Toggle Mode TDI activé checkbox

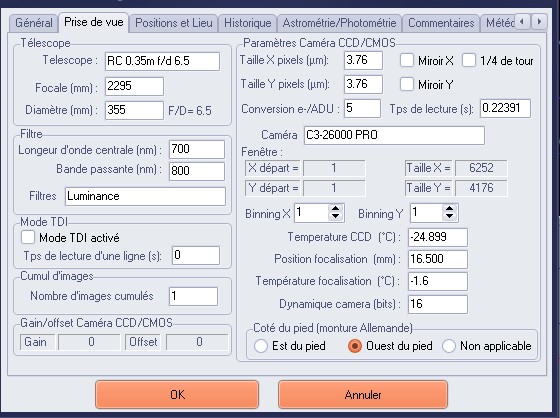click(28, 237)
